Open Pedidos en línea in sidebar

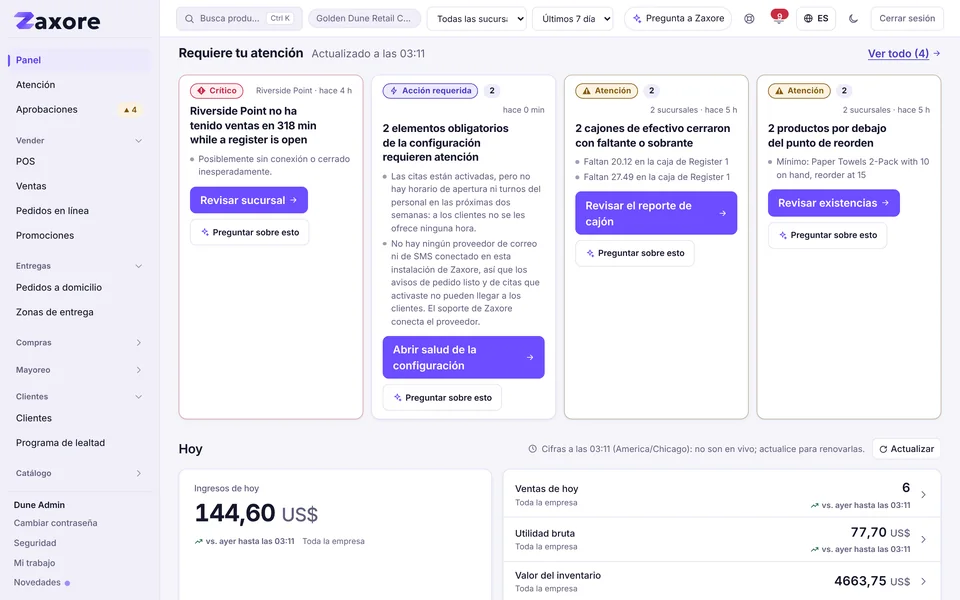pos(80,211)
